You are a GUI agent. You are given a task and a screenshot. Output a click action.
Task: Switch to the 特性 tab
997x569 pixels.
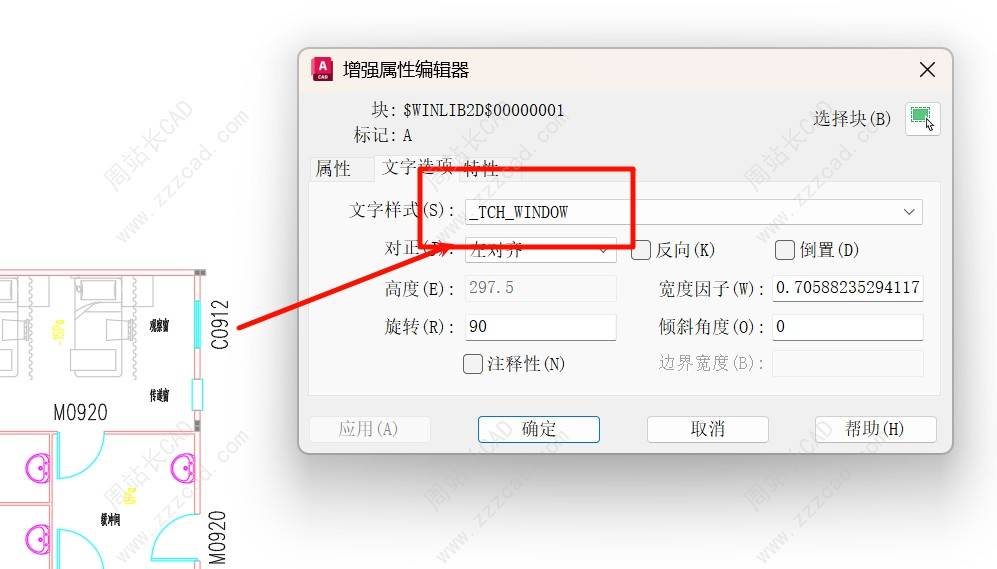pyautogui.click(x=481, y=168)
